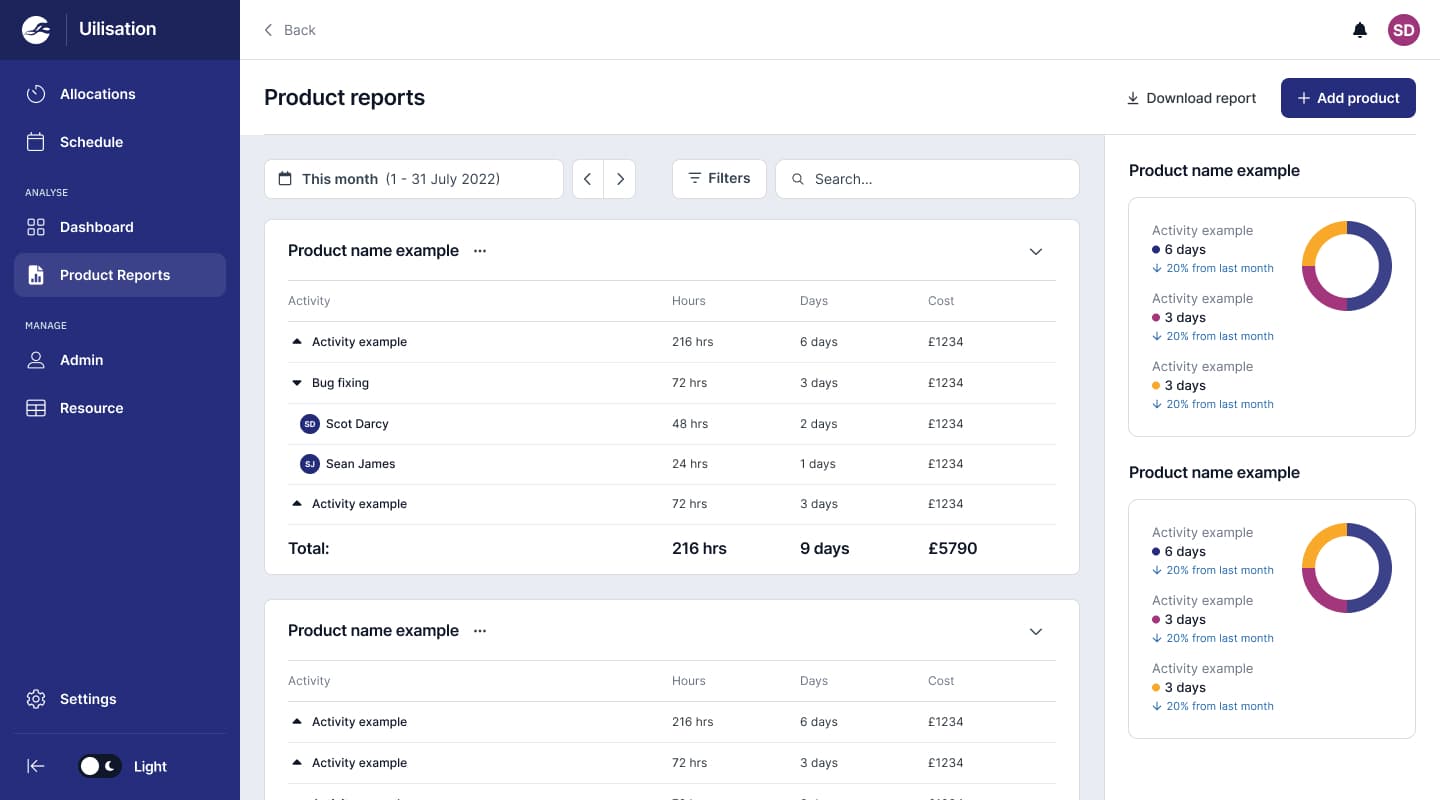Collapse the first Product name example card
Viewport: 1440px width, 800px height.
[x=1036, y=251]
